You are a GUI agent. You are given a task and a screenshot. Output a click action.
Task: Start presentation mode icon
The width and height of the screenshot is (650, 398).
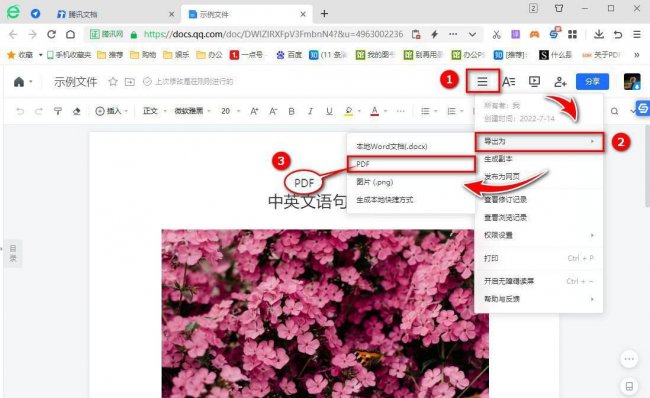pos(534,82)
